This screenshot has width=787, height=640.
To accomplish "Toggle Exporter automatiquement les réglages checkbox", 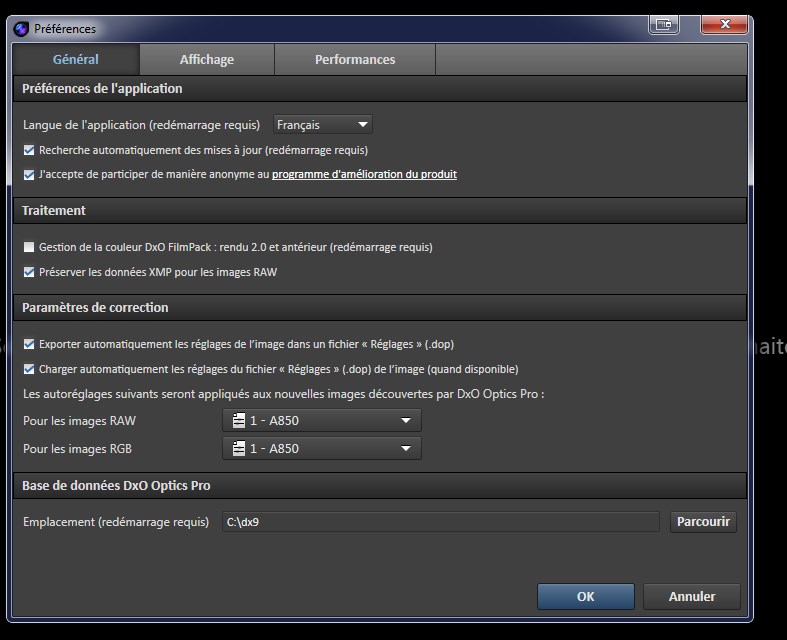I will [x=29, y=344].
